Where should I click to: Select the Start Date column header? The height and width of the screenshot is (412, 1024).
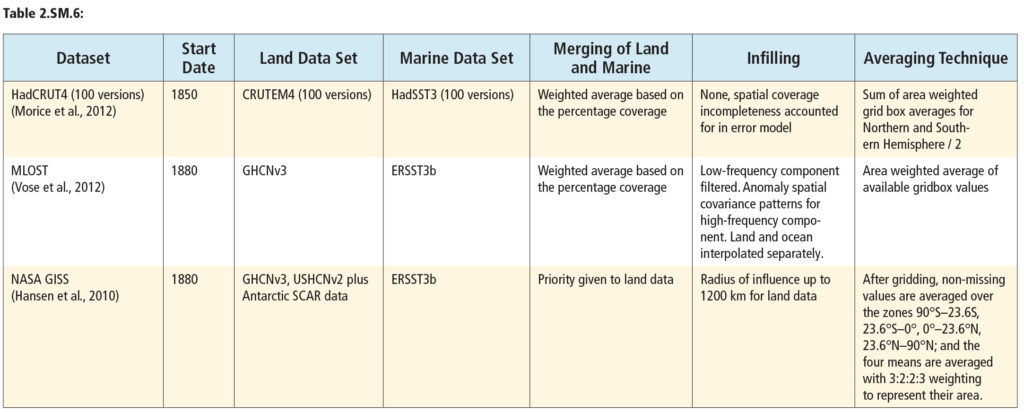199,58
